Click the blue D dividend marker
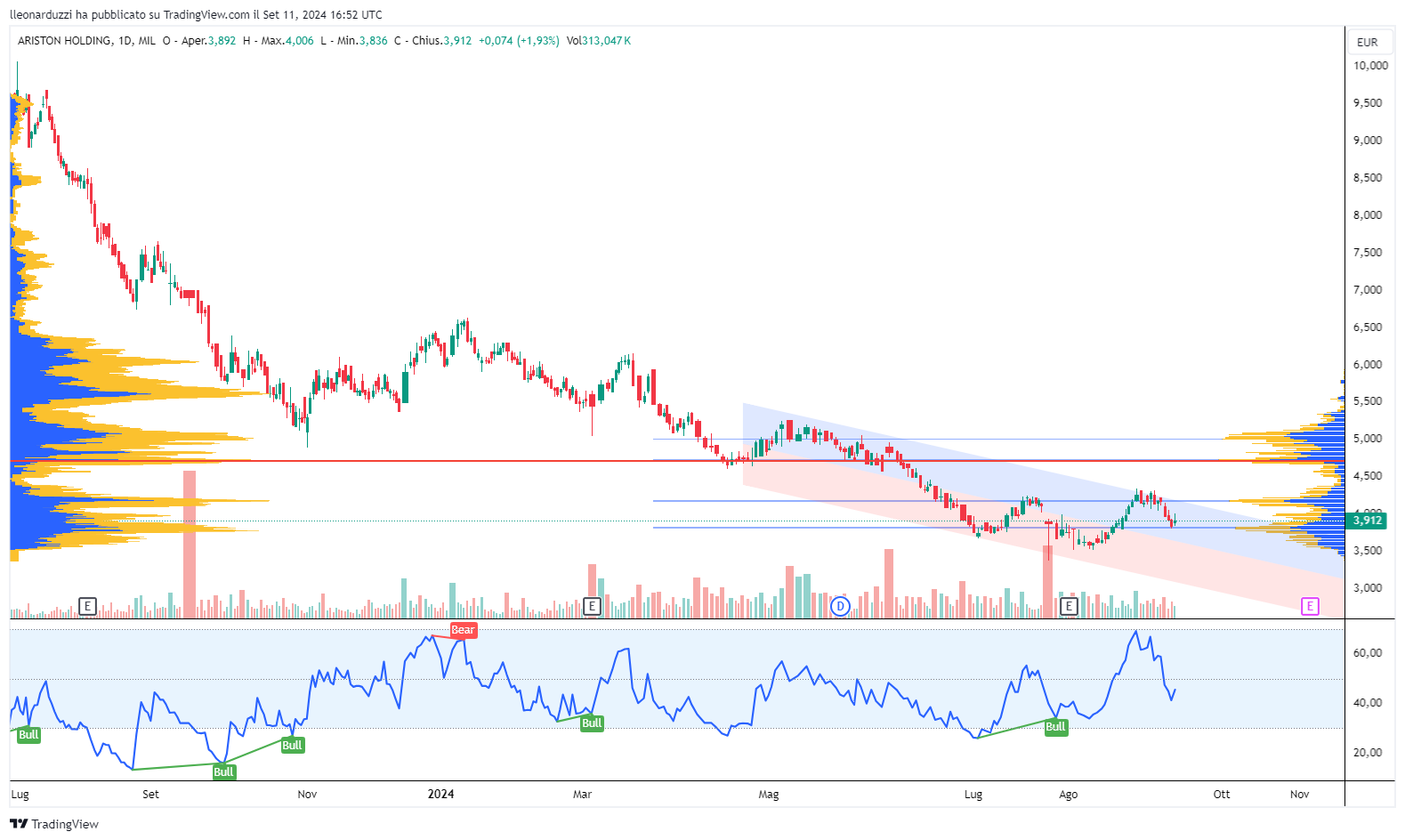The height and width of the screenshot is (840, 1405). 840,607
